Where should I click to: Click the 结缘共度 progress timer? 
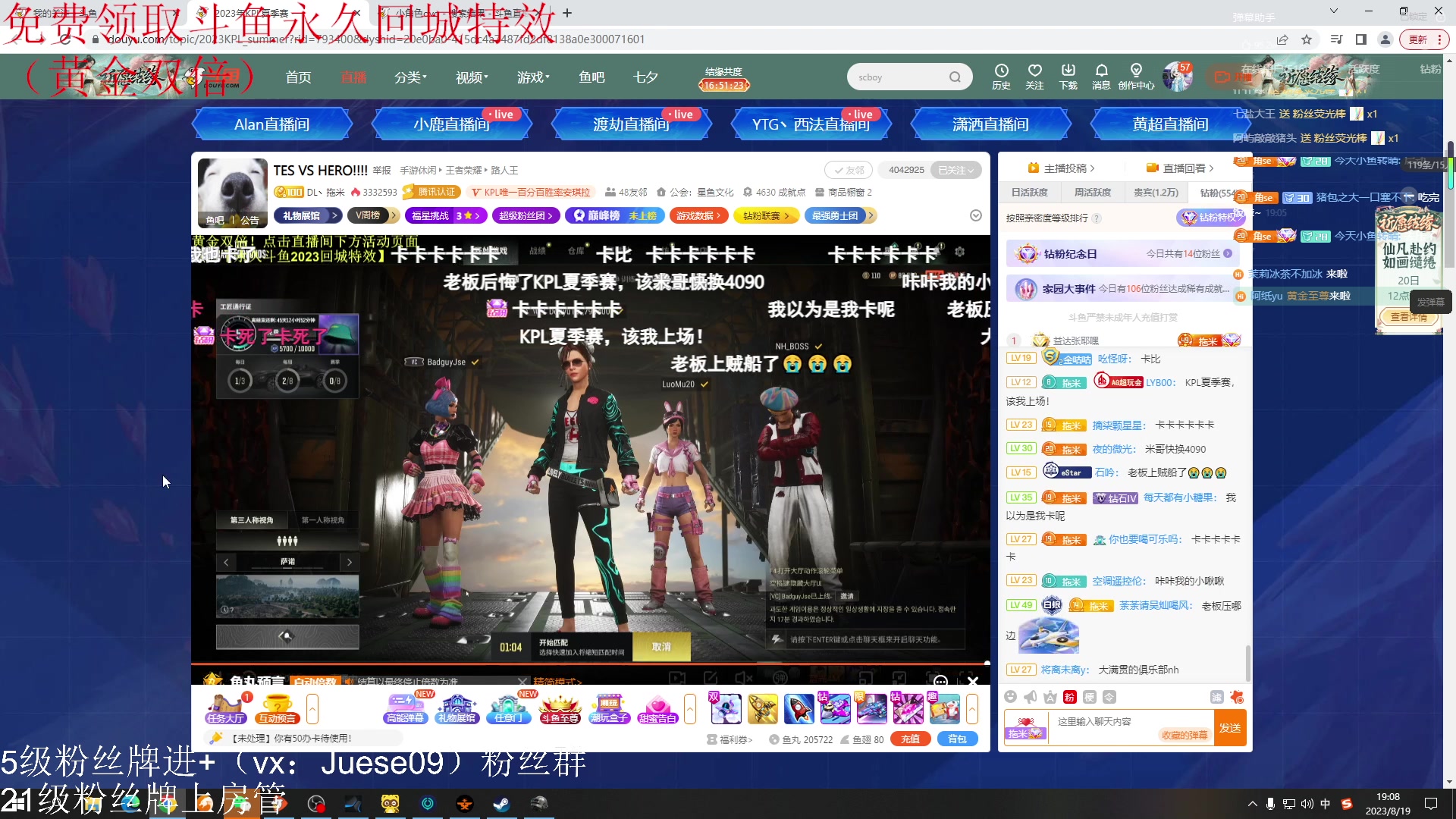point(722,77)
